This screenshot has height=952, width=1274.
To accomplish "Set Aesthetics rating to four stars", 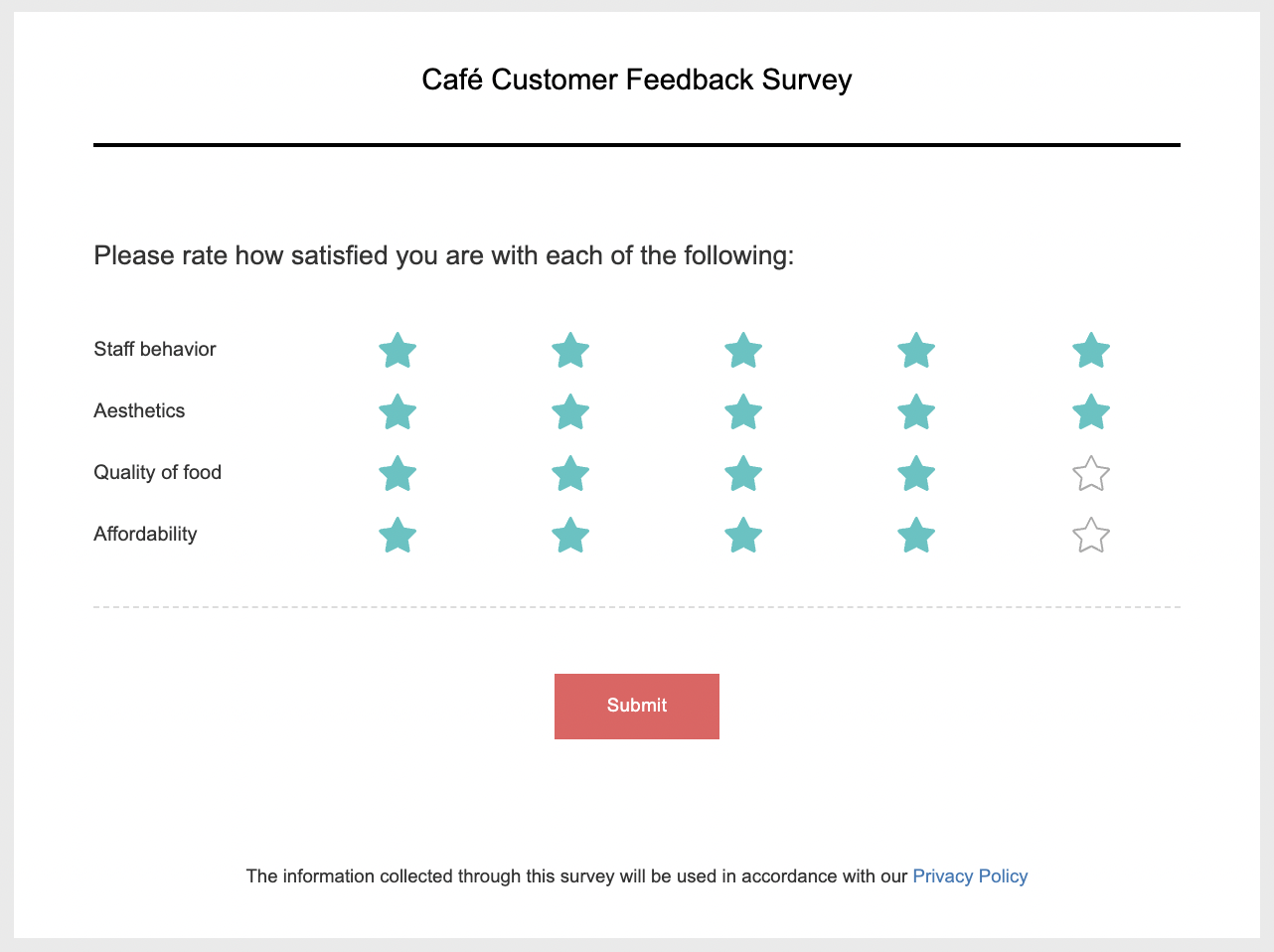I will [916, 412].
